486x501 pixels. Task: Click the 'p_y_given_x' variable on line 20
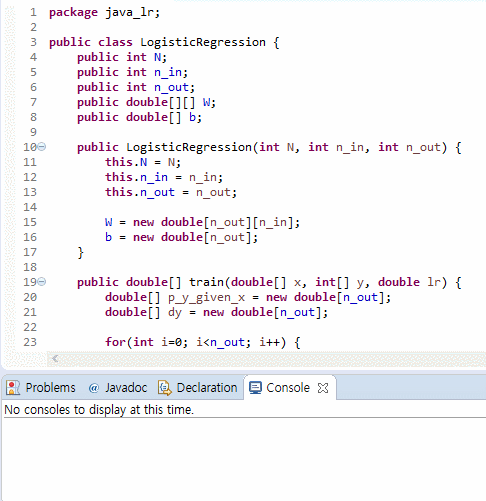(207, 297)
